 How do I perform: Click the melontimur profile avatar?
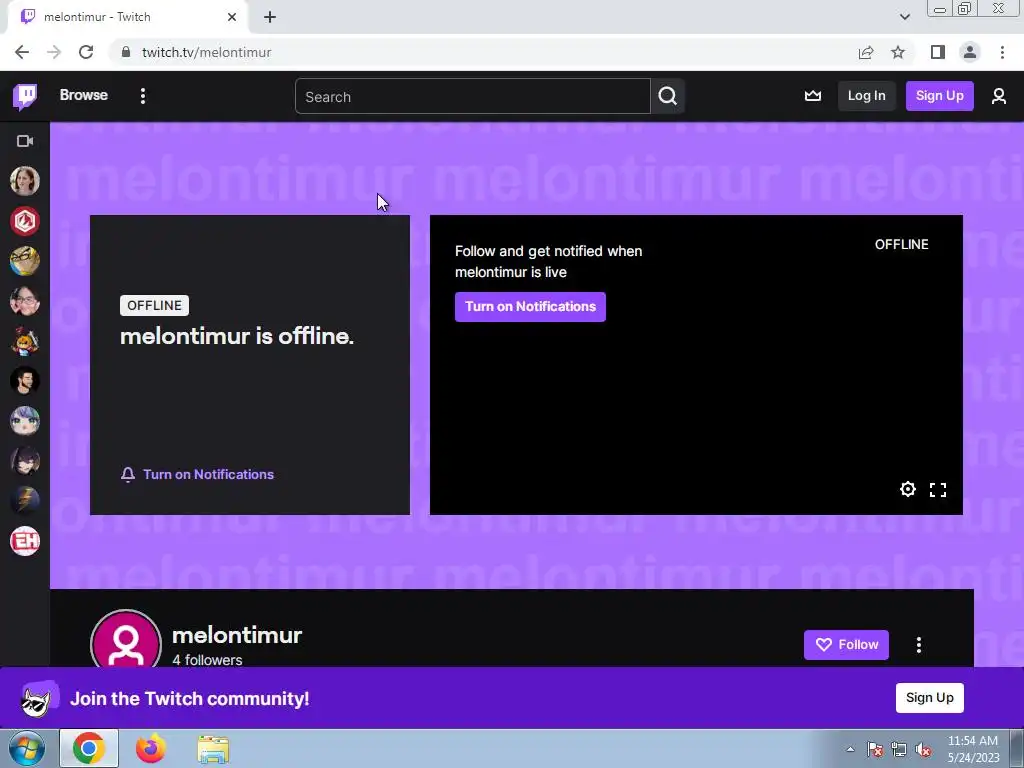pos(125,640)
